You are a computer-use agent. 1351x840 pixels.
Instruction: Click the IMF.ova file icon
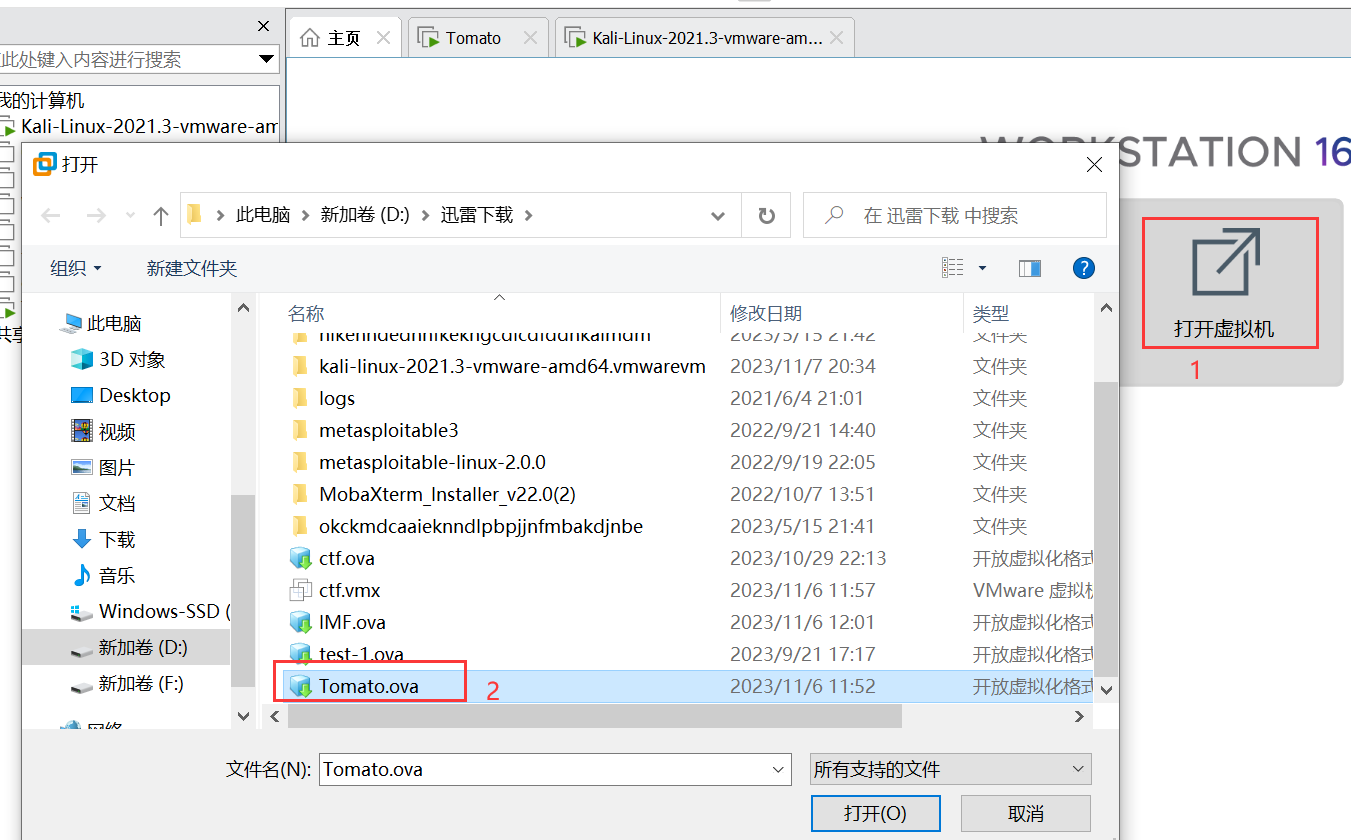300,622
